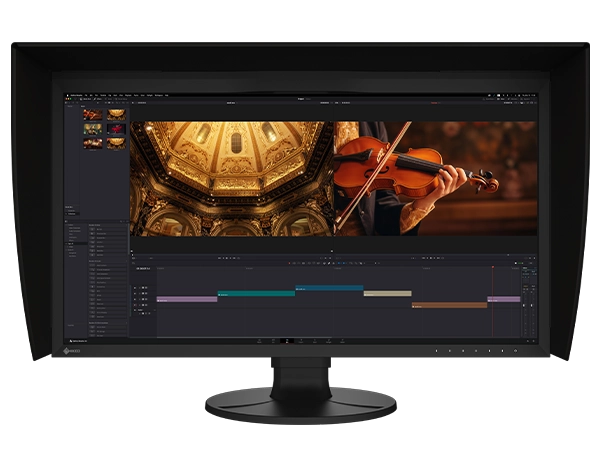Select the violin close-up clip thumbnail

click(93, 115)
